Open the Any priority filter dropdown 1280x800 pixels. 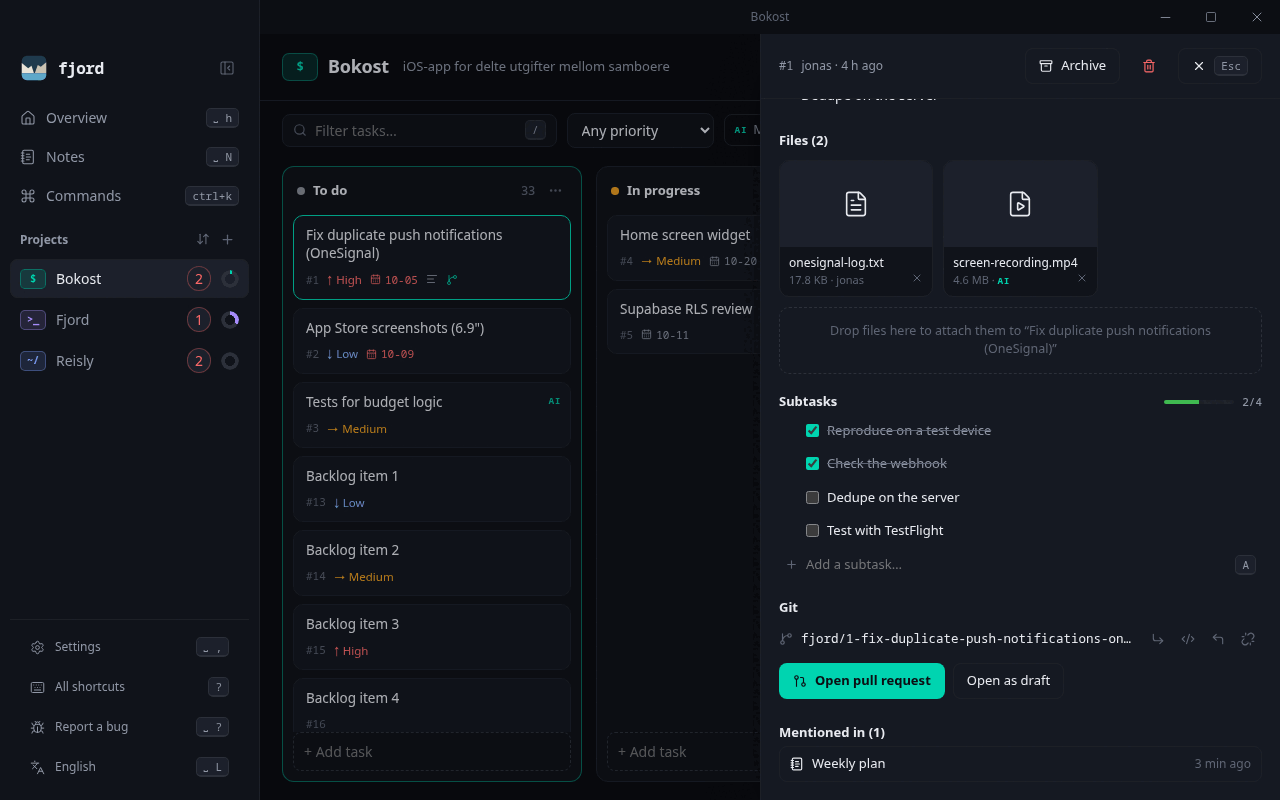[x=640, y=130]
